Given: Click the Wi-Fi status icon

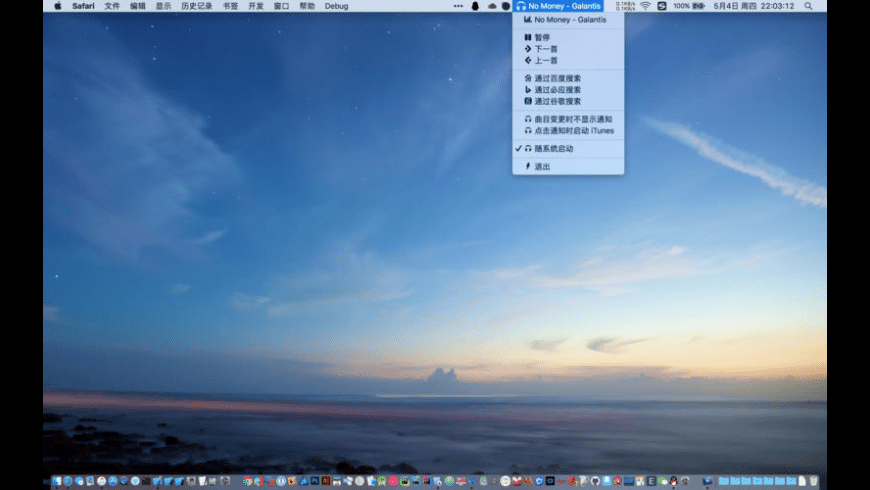Looking at the screenshot, I should 645,6.
